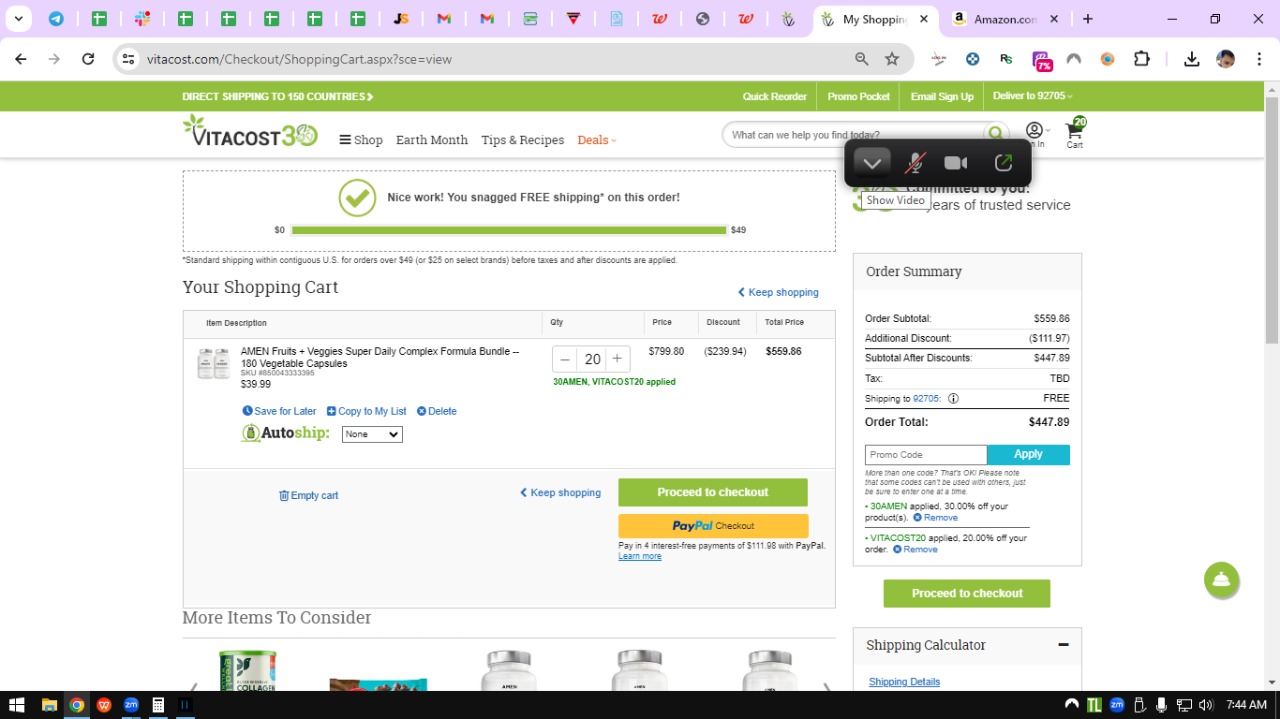Open browser extensions puzzle icon
The height and width of the screenshot is (719, 1280).
click(1141, 59)
